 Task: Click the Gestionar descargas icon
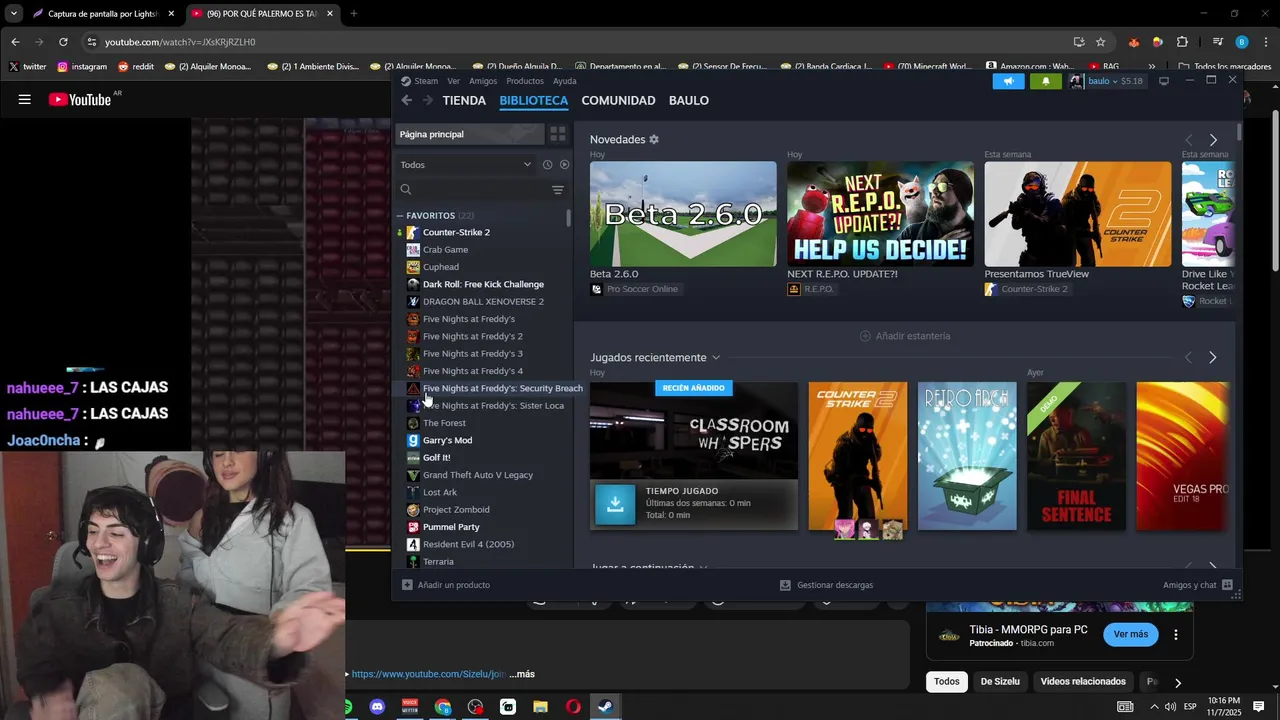(785, 585)
